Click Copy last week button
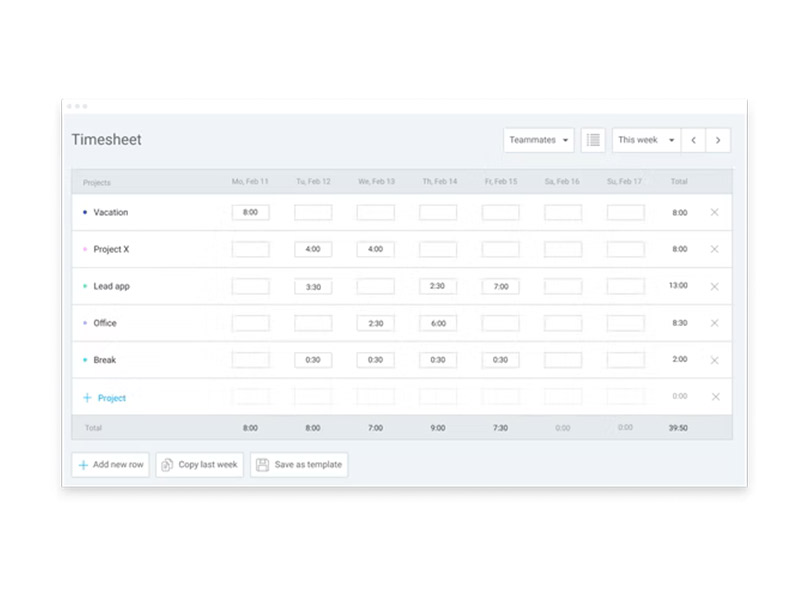Screen dimensions: 800x600 coord(199,465)
